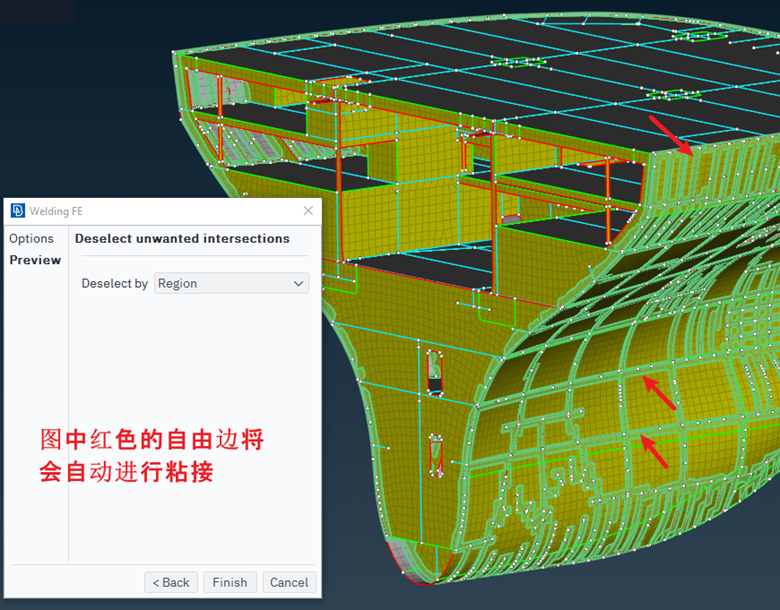This screenshot has width=780, height=610.
Task: Click the middle red arrow on hull side
Action: (x=659, y=392)
